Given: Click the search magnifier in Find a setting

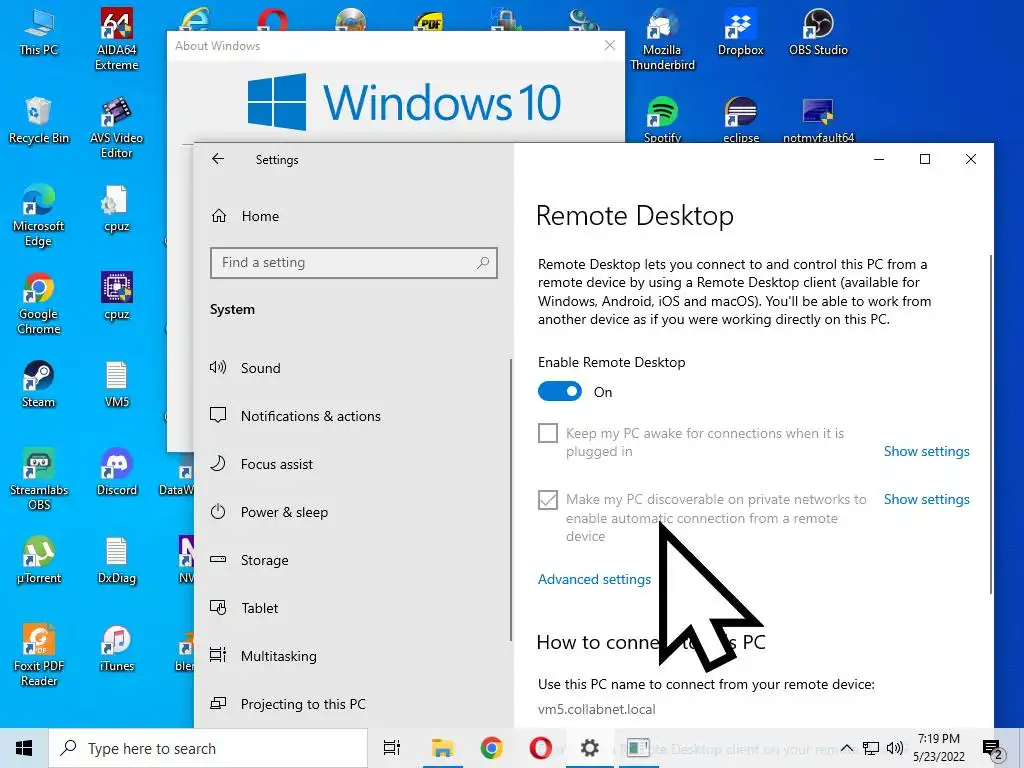Looking at the screenshot, I should (x=483, y=263).
